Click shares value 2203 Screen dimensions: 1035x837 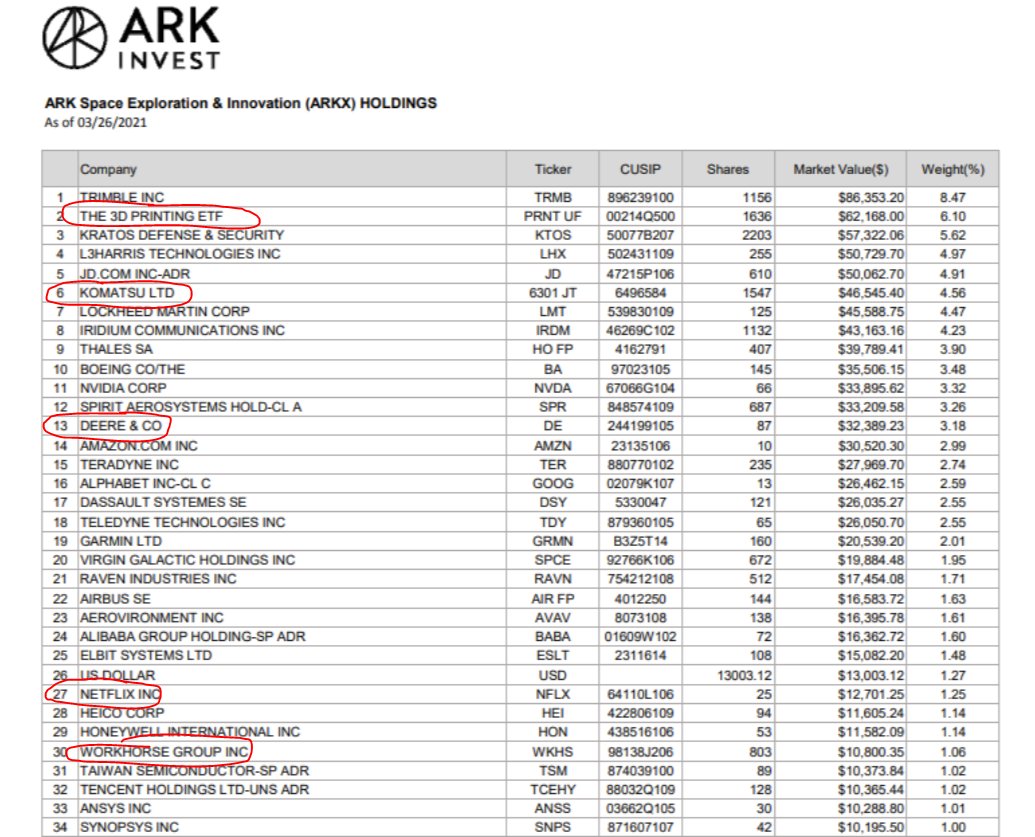coord(756,235)
